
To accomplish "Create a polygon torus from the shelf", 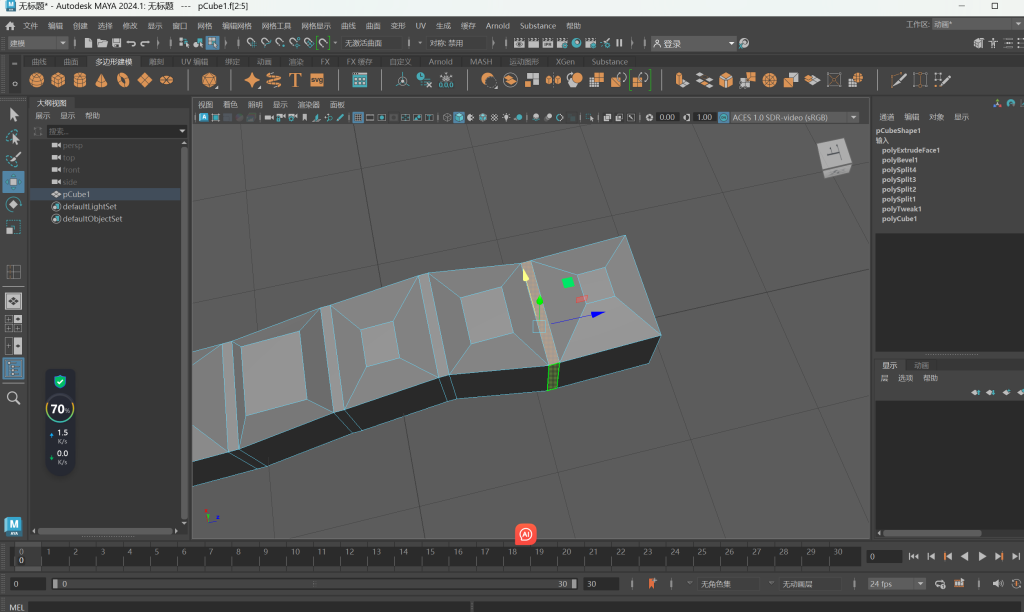I will 123,80.
